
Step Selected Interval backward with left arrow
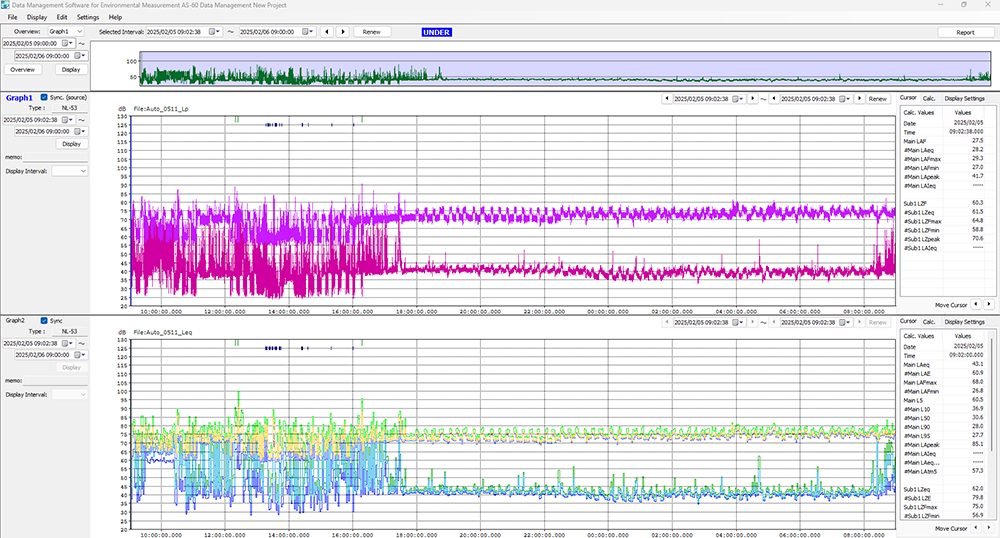point(327,32)
